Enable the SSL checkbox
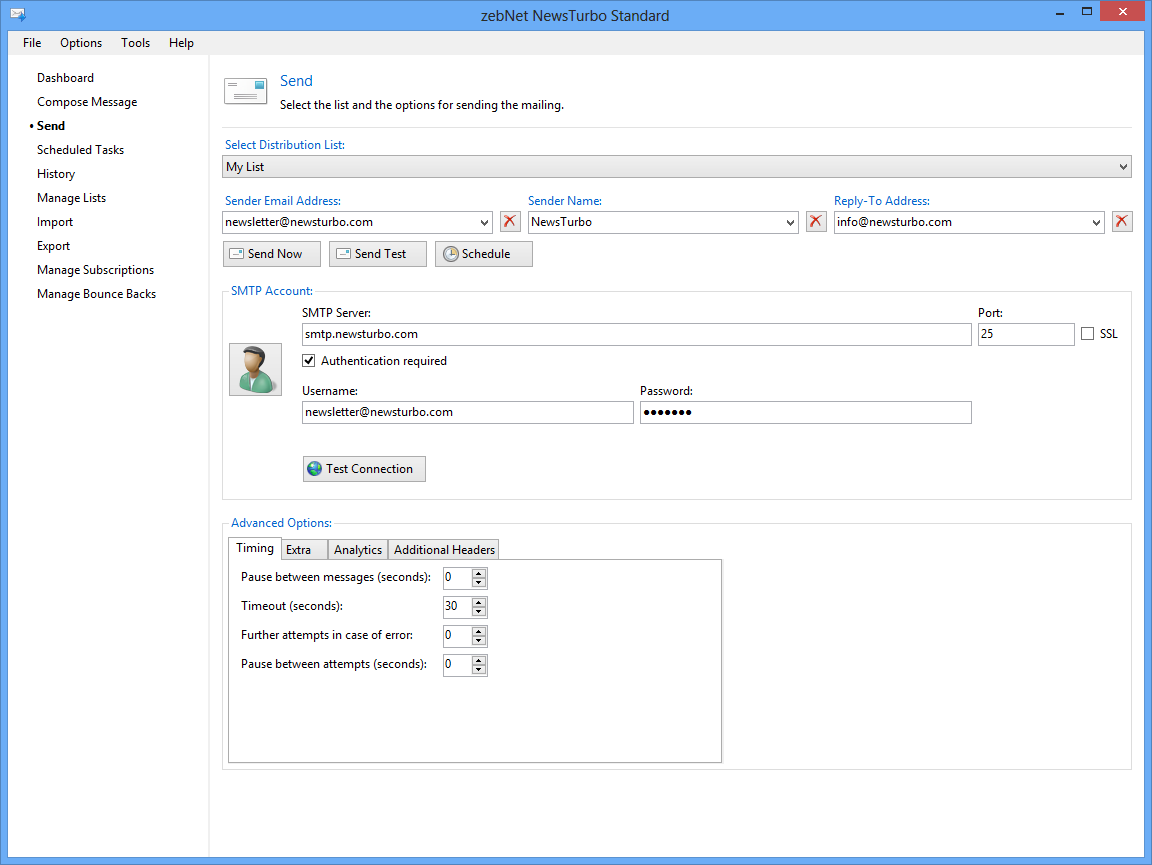Screen dimensions: 1152x865 1087,334
